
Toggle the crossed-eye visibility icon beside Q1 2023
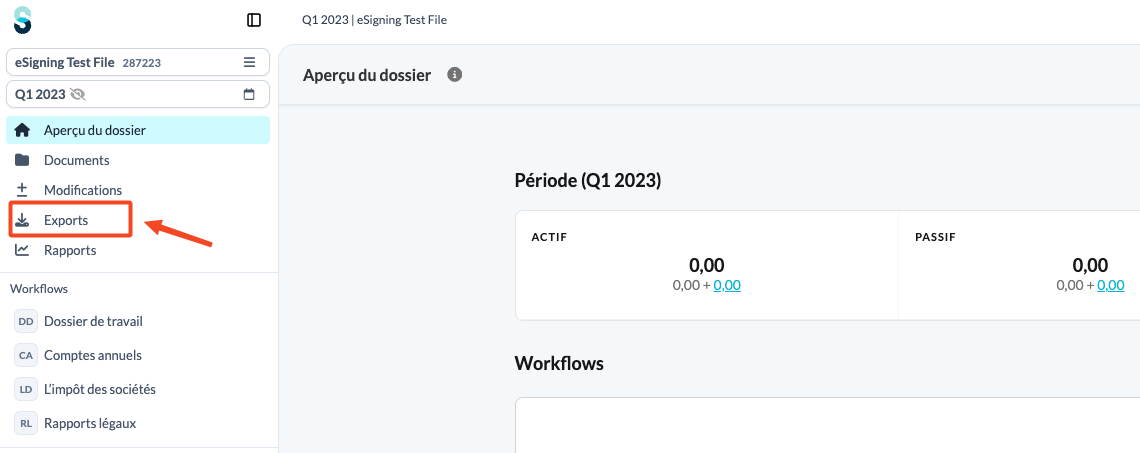(x=78, y=94)
